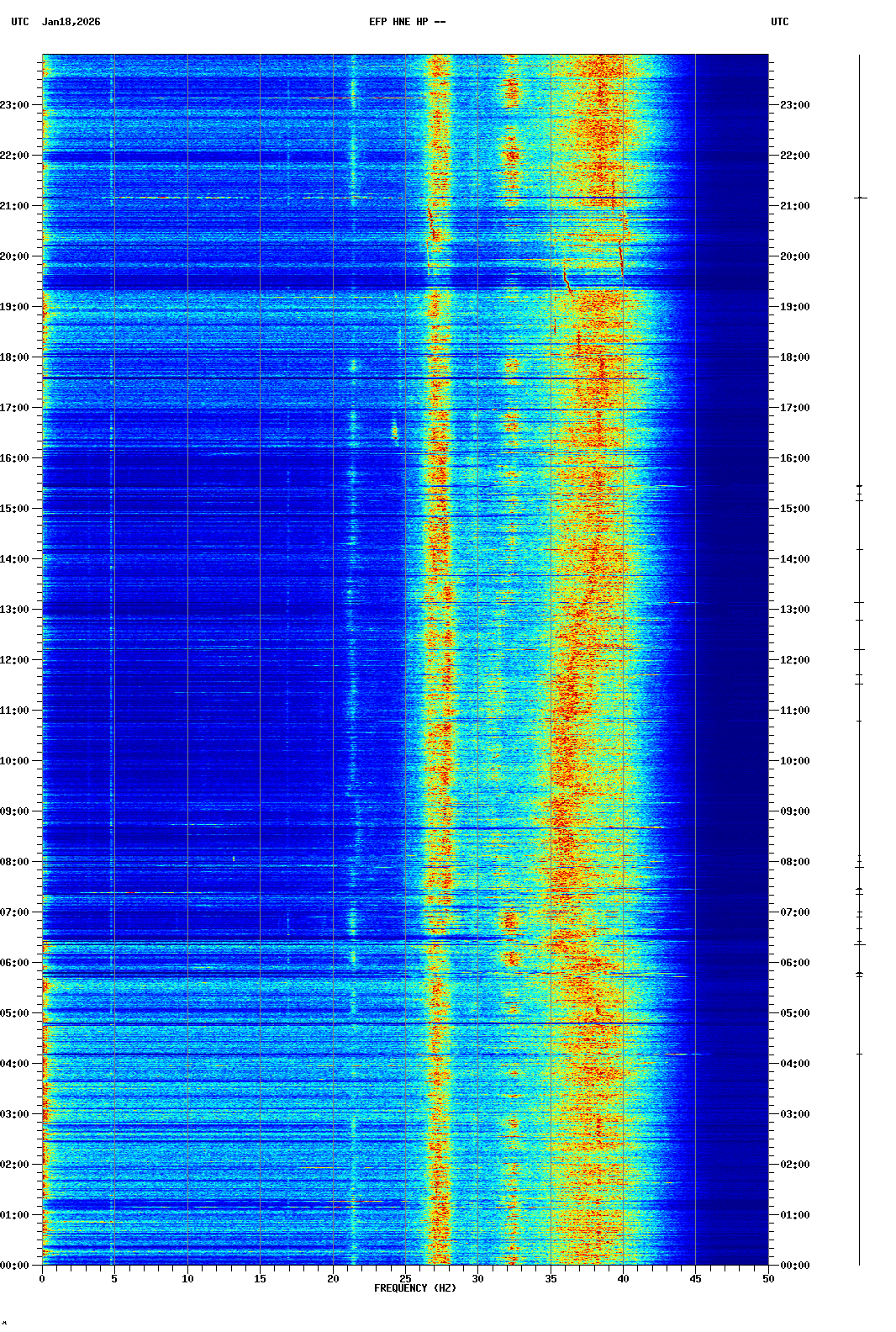Click the 5 tick on frequency axis
896x1332 pixels.
(x=114, y=1278)
